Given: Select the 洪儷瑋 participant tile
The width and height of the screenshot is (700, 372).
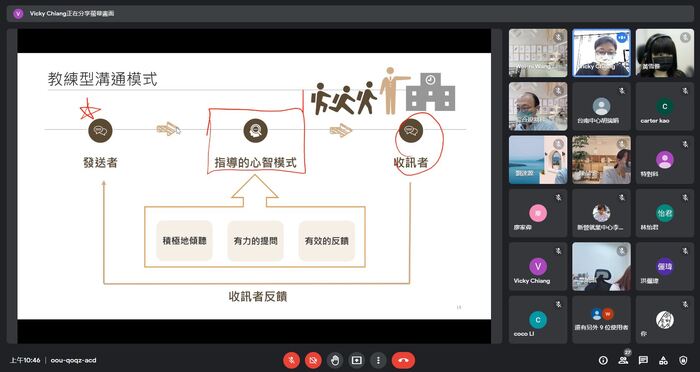Looking at the screenshot, I should point(665,267).
